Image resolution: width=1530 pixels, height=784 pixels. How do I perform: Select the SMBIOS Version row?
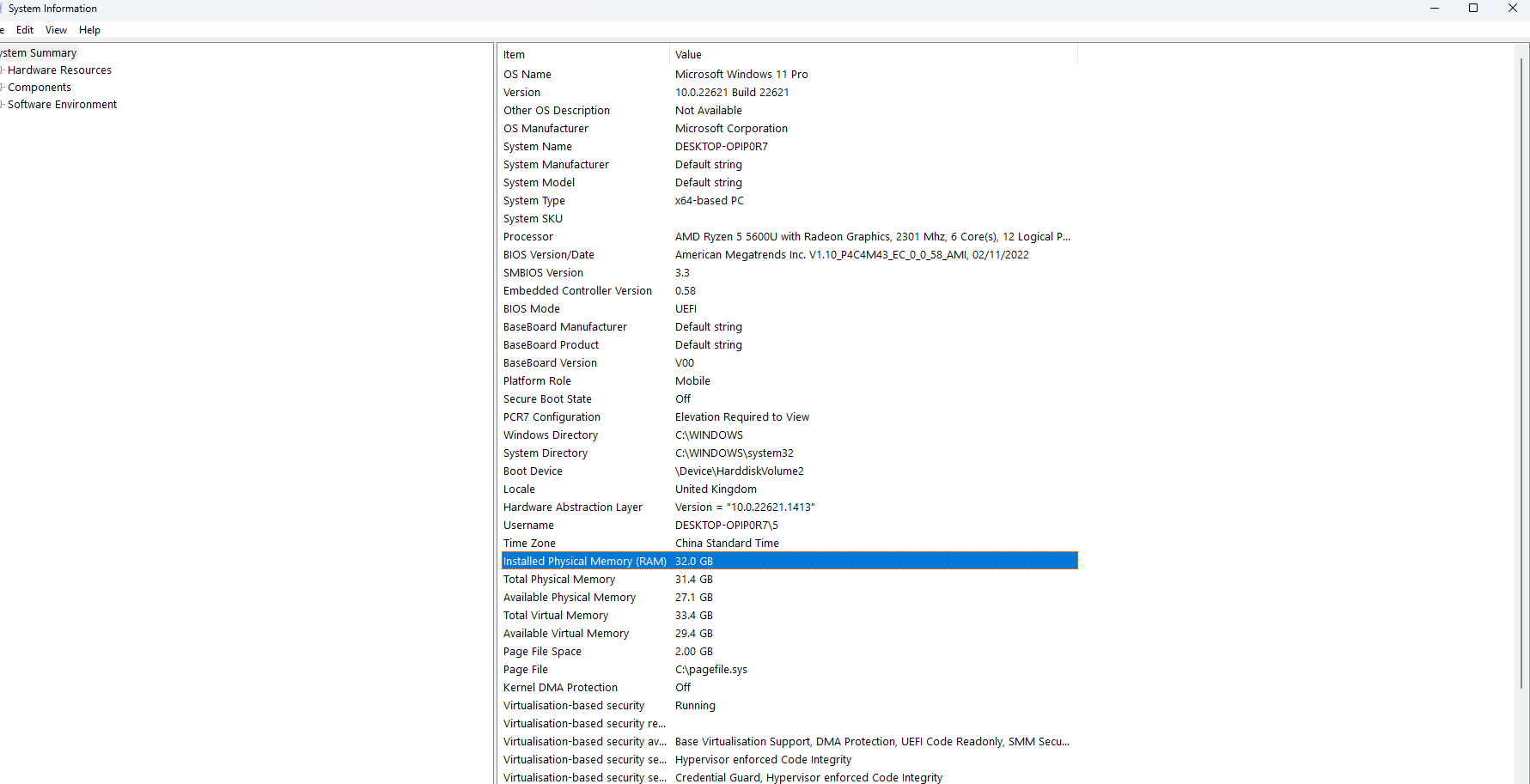point(789,273)
